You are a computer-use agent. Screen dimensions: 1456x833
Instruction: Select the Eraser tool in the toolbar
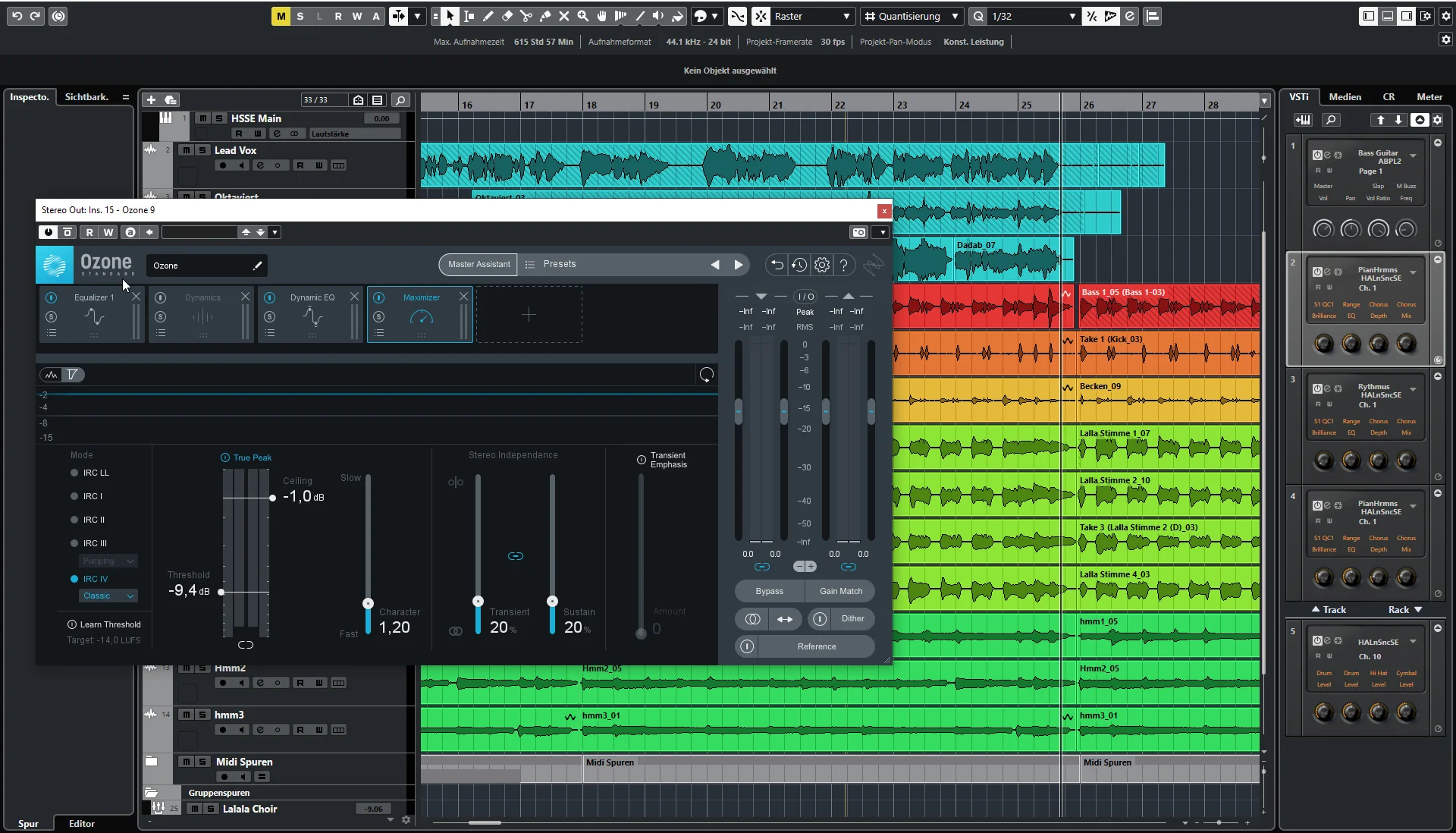pos(507,16)
